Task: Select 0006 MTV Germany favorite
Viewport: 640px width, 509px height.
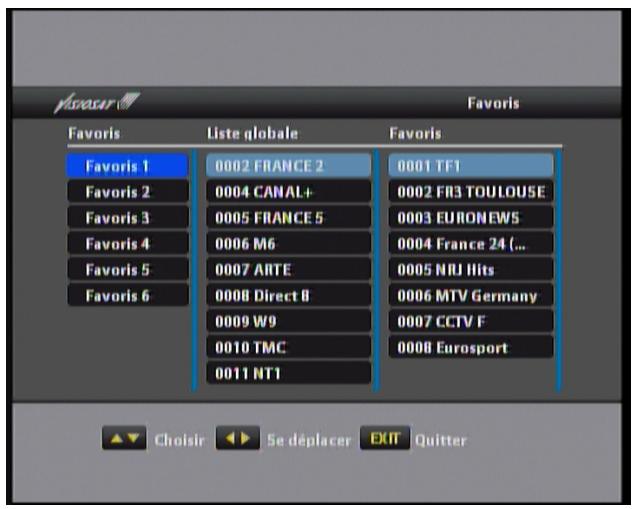Action: [x=471, y=296]
